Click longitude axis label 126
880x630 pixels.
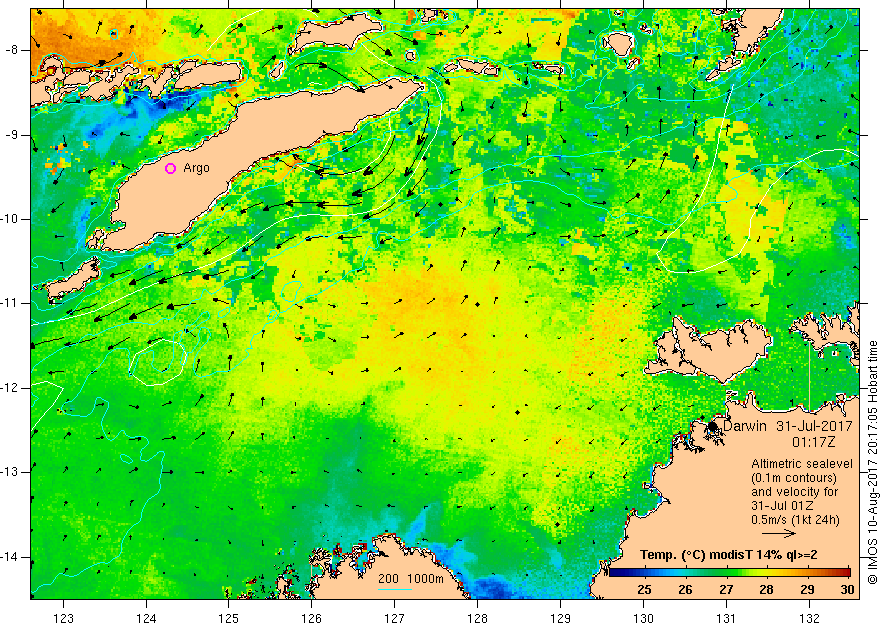(x=312, y=618)
